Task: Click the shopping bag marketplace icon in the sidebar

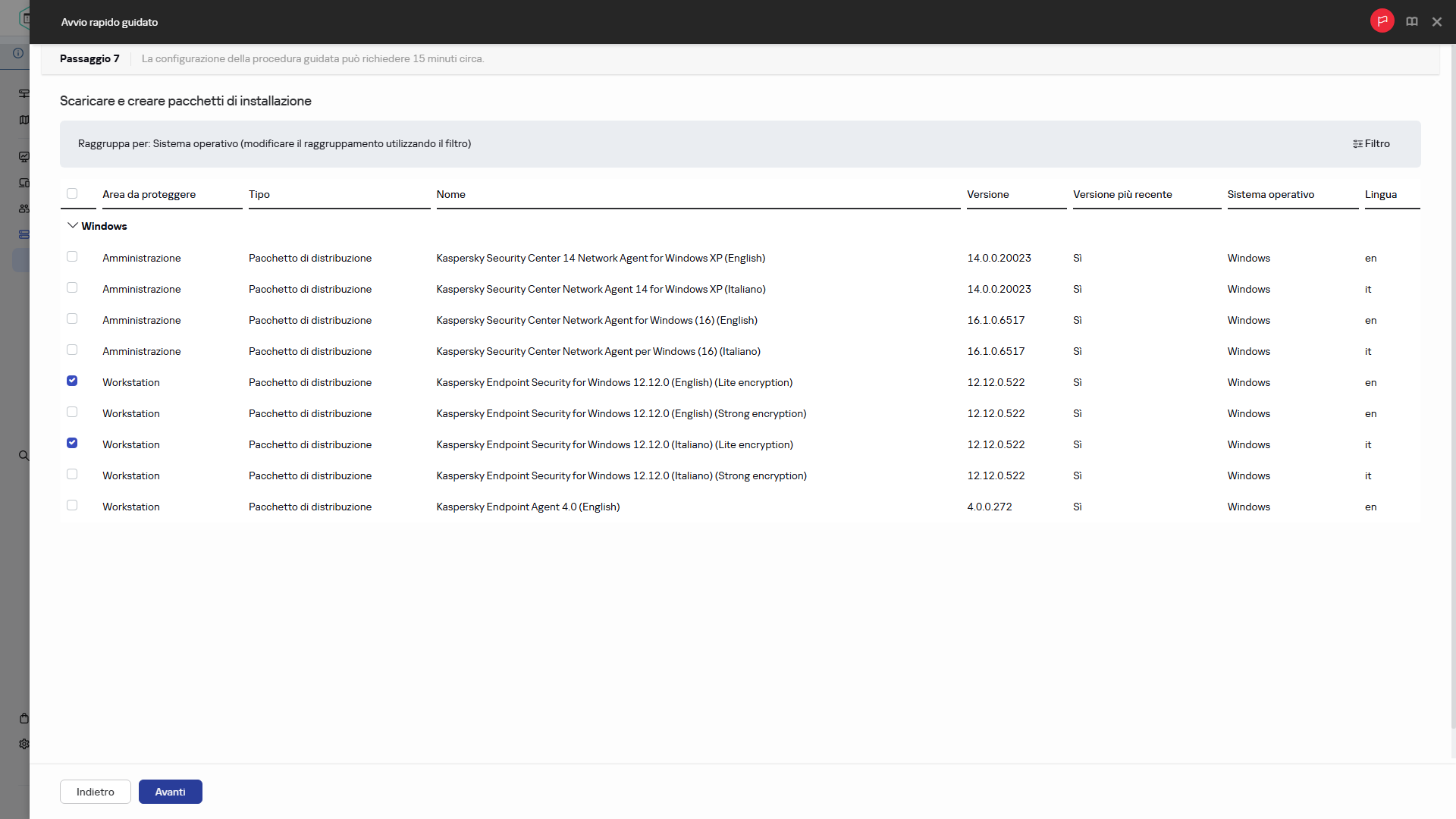Action: coord(24,718)
